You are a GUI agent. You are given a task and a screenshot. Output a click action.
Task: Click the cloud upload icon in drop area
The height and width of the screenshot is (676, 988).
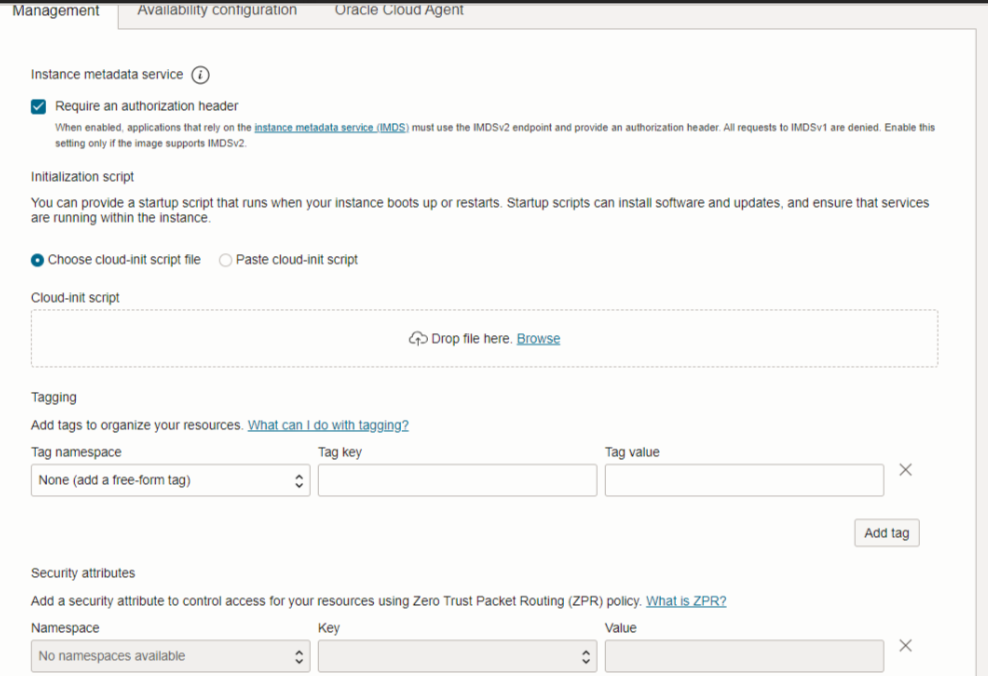click(x=418, y=339)
